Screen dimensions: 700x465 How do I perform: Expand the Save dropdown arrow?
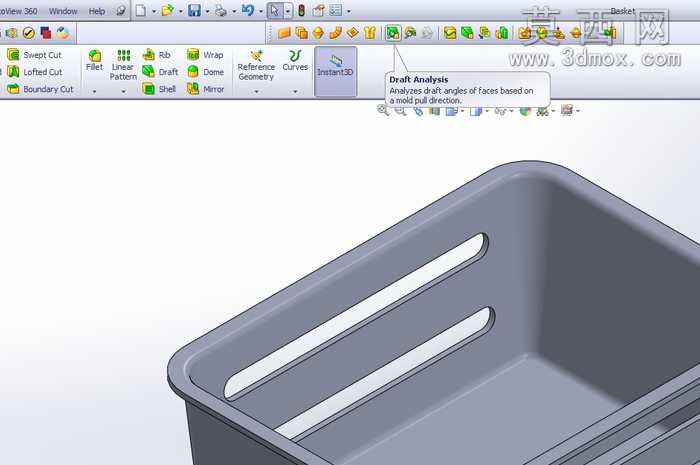click(x=208, y=11)
